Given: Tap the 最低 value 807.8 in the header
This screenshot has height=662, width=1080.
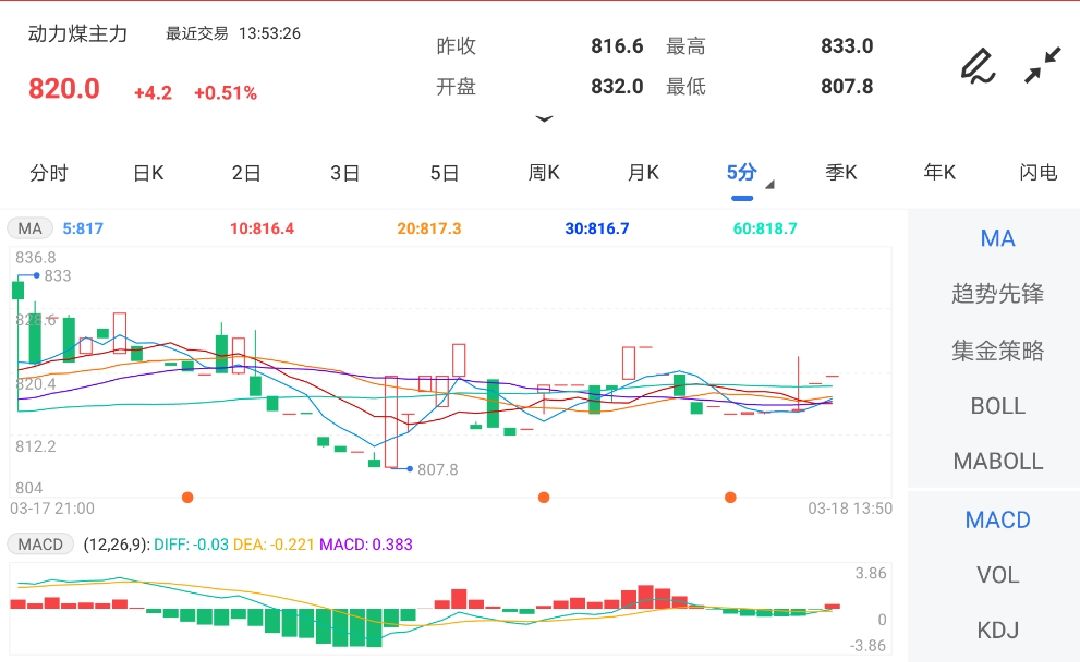Looking at the screenshot, I should pos(847,86).
